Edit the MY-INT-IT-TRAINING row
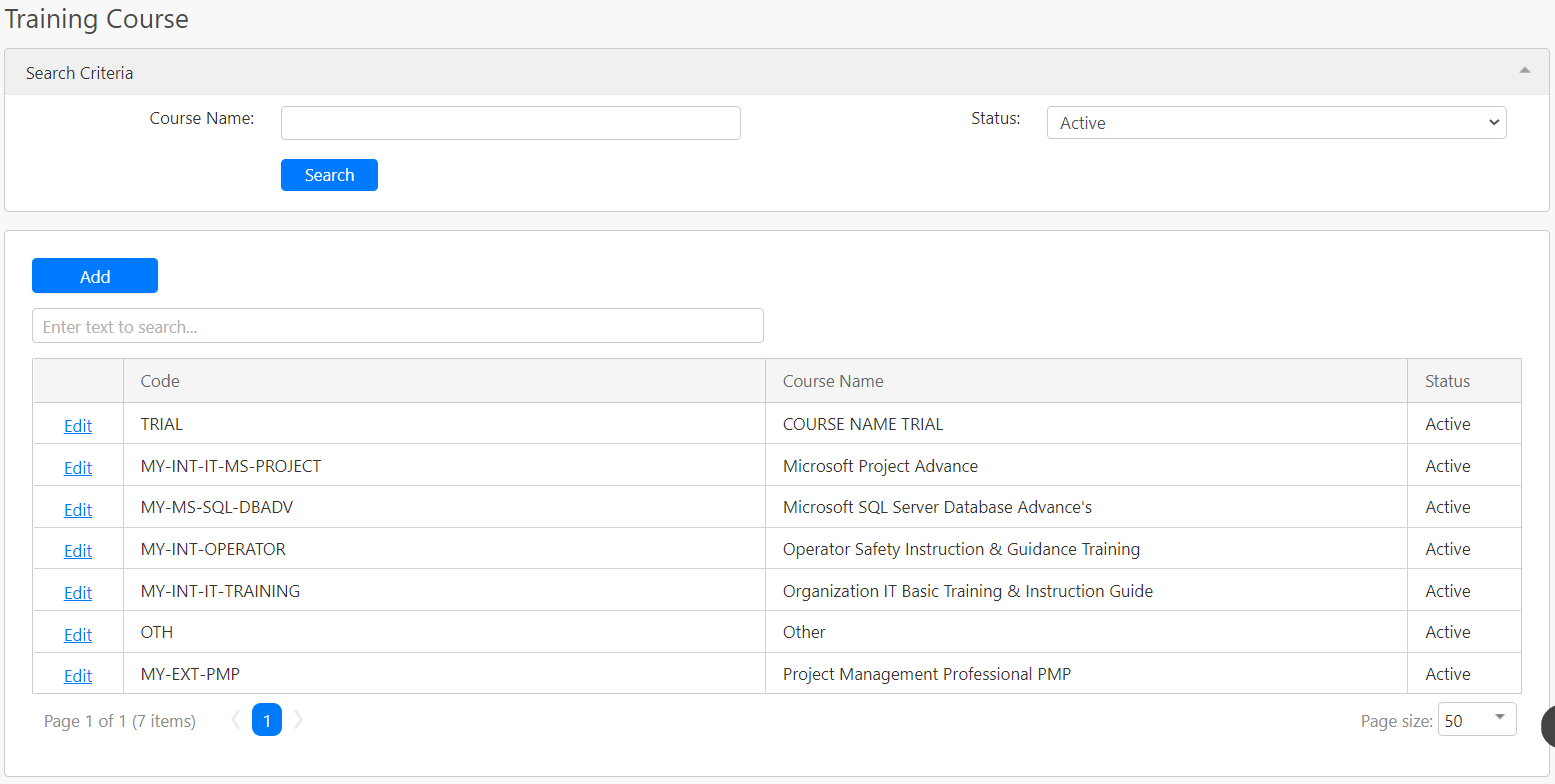Screen dimensions: 1555x784 (x=78, y=593)
